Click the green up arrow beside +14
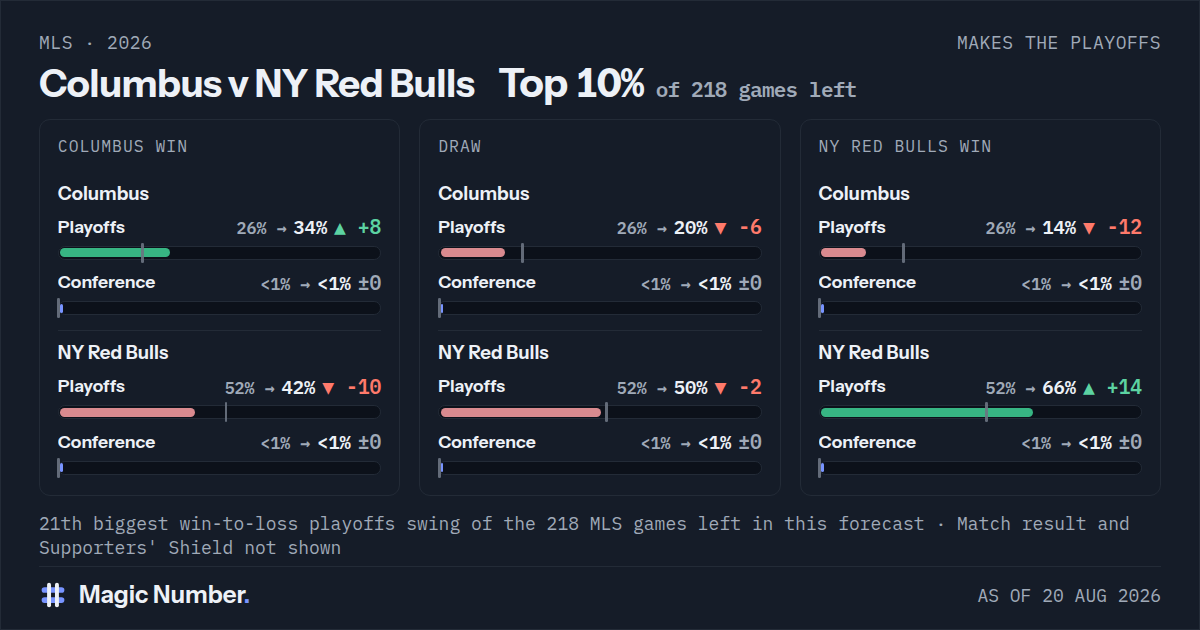This screenshot has width=1200, height=630. [x=1089, y=388]
